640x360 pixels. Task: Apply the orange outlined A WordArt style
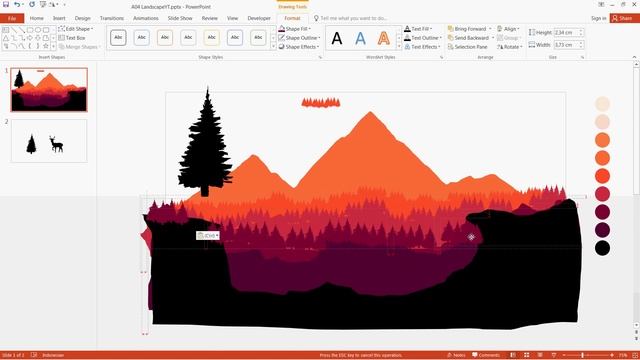coord(384,38)
